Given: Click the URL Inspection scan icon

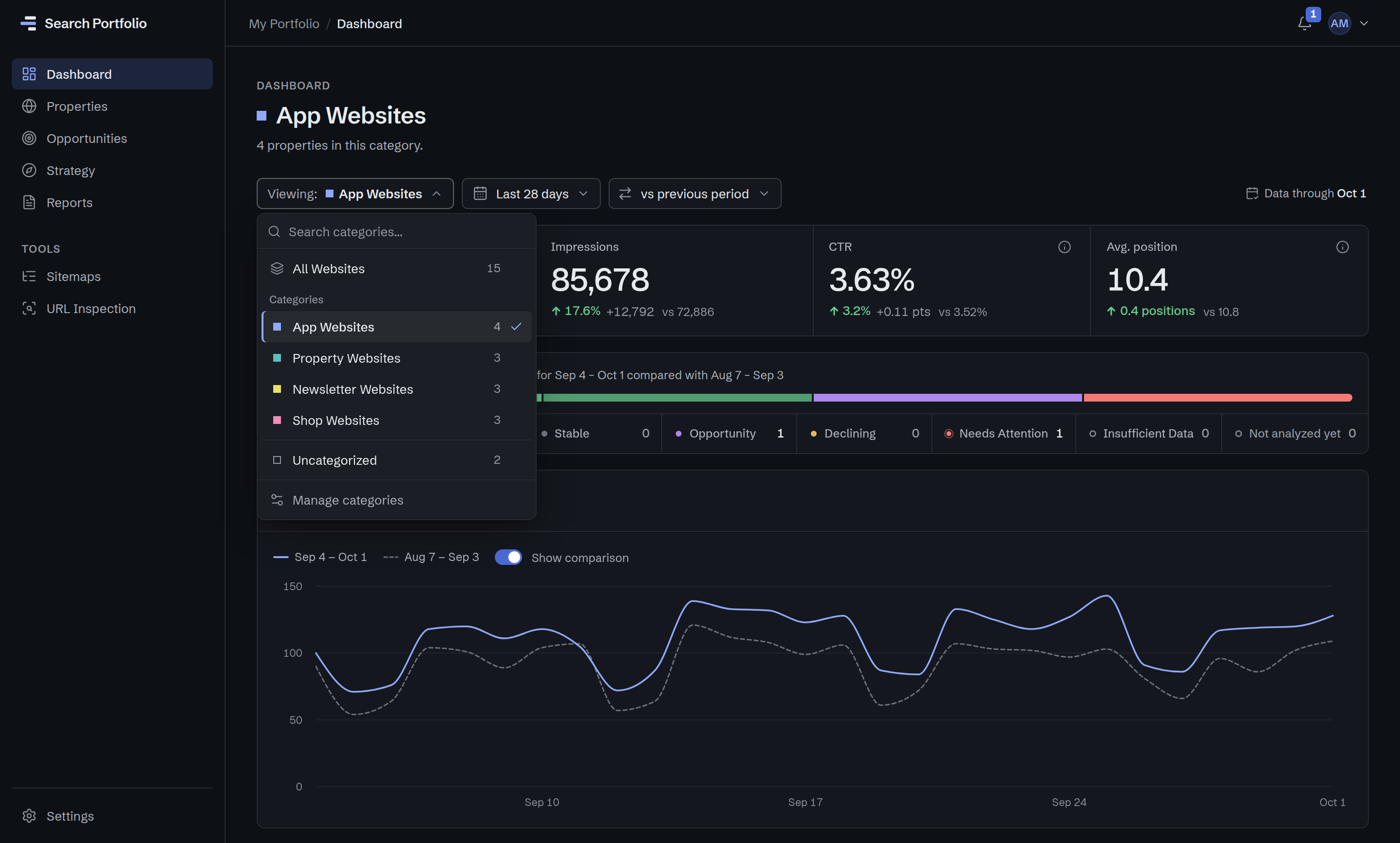Looking at the screenshot, I should (29, 308).
